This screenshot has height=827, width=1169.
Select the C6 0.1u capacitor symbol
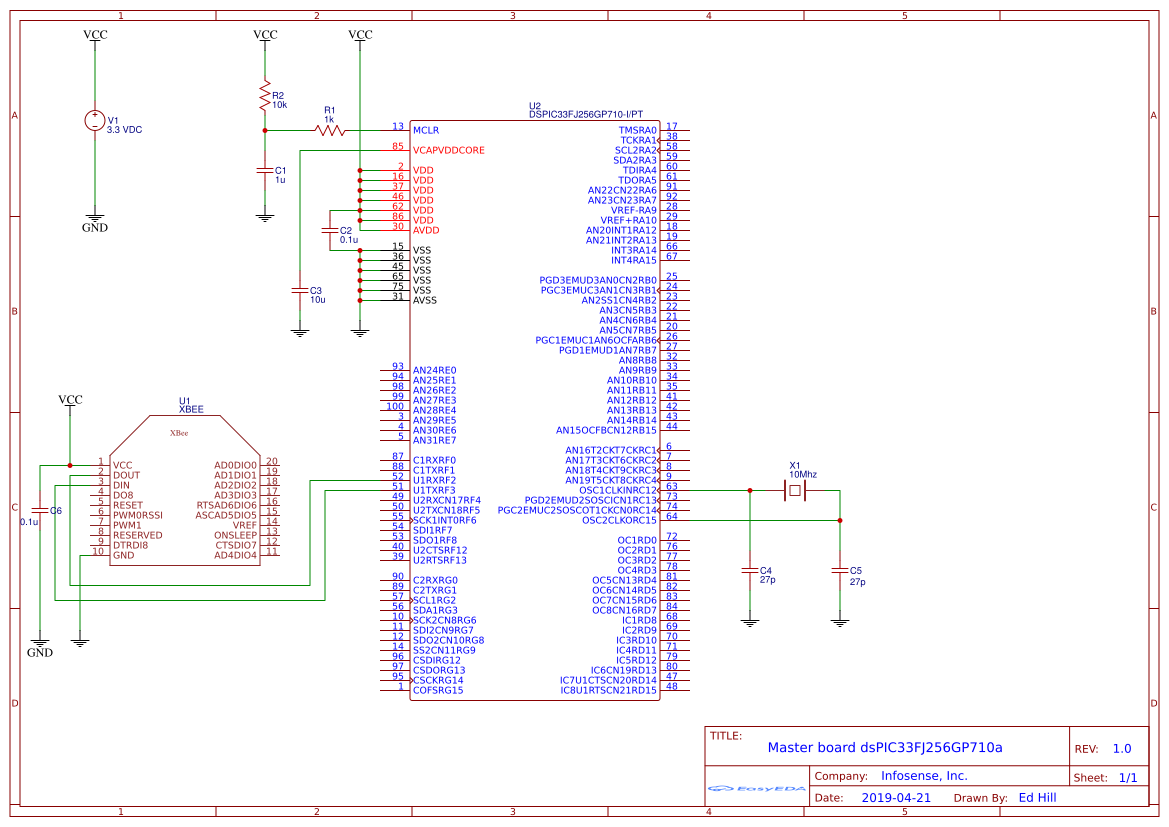pyautogui.click(x=38, y=510)
